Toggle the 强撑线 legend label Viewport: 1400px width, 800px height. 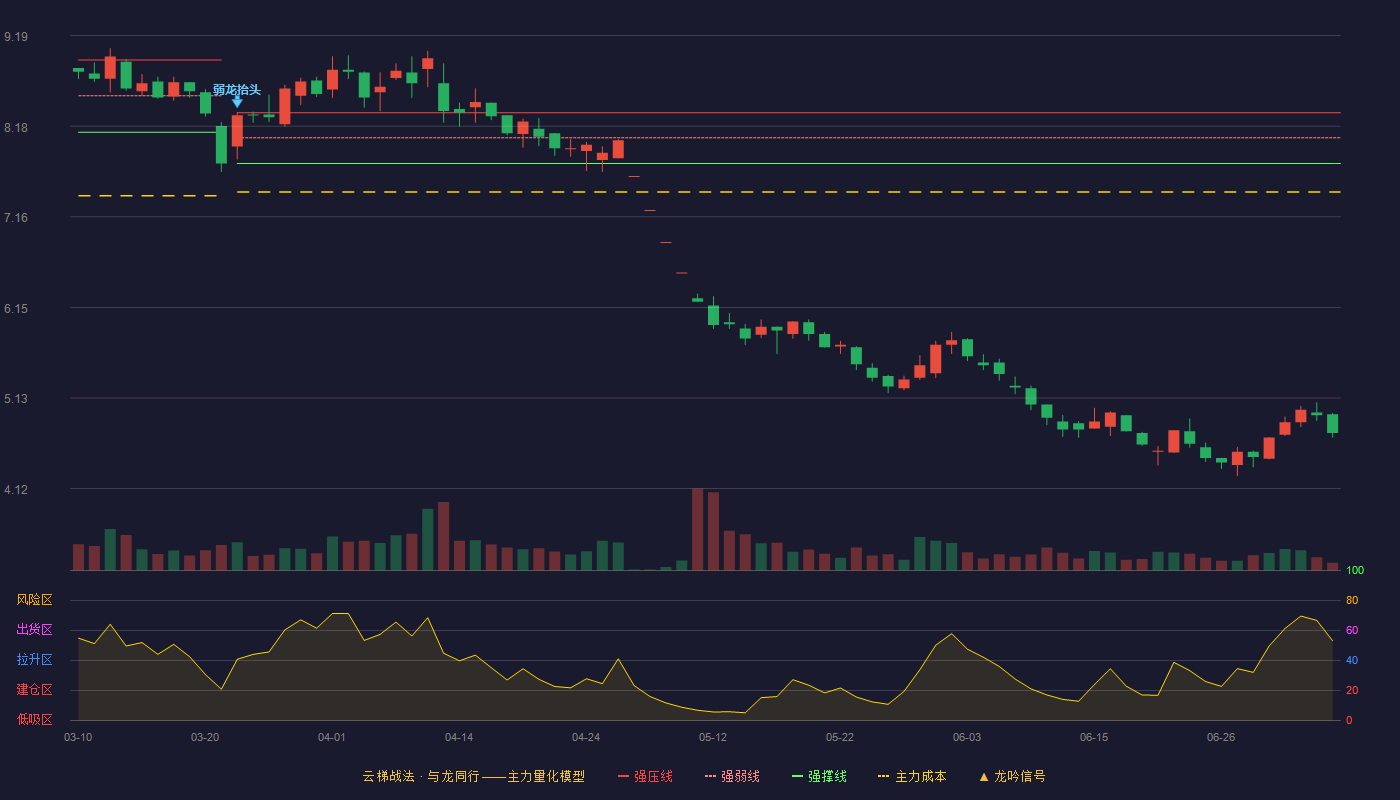pos(827,777)
